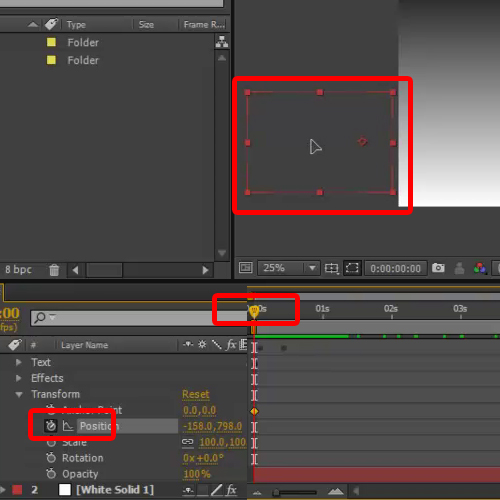This screenshot has width=500, height=500.
Task: Open graph editor icon next to Position
Action: (x=68, y=426)
